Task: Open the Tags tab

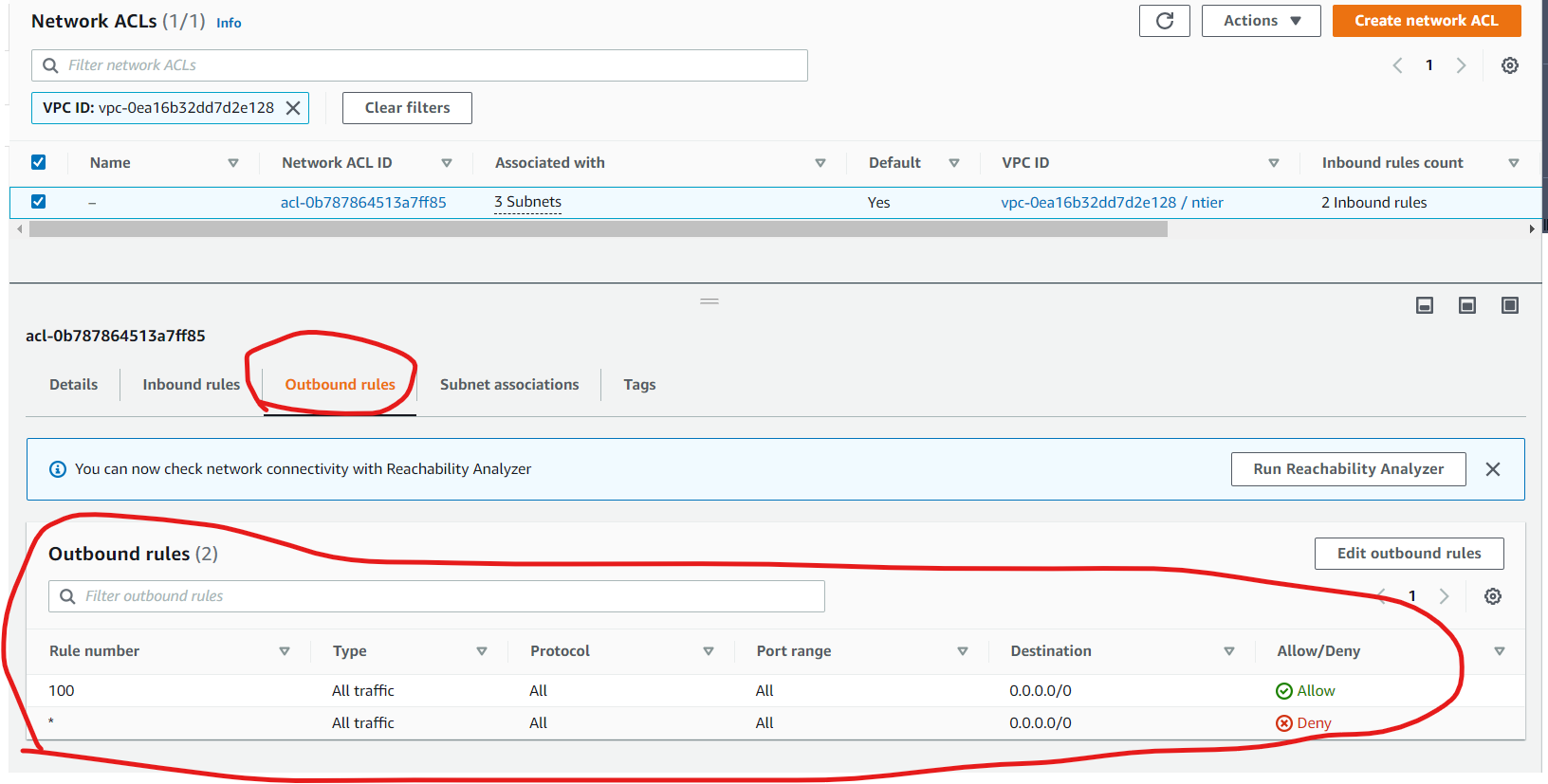Action: tap(639, 385)
